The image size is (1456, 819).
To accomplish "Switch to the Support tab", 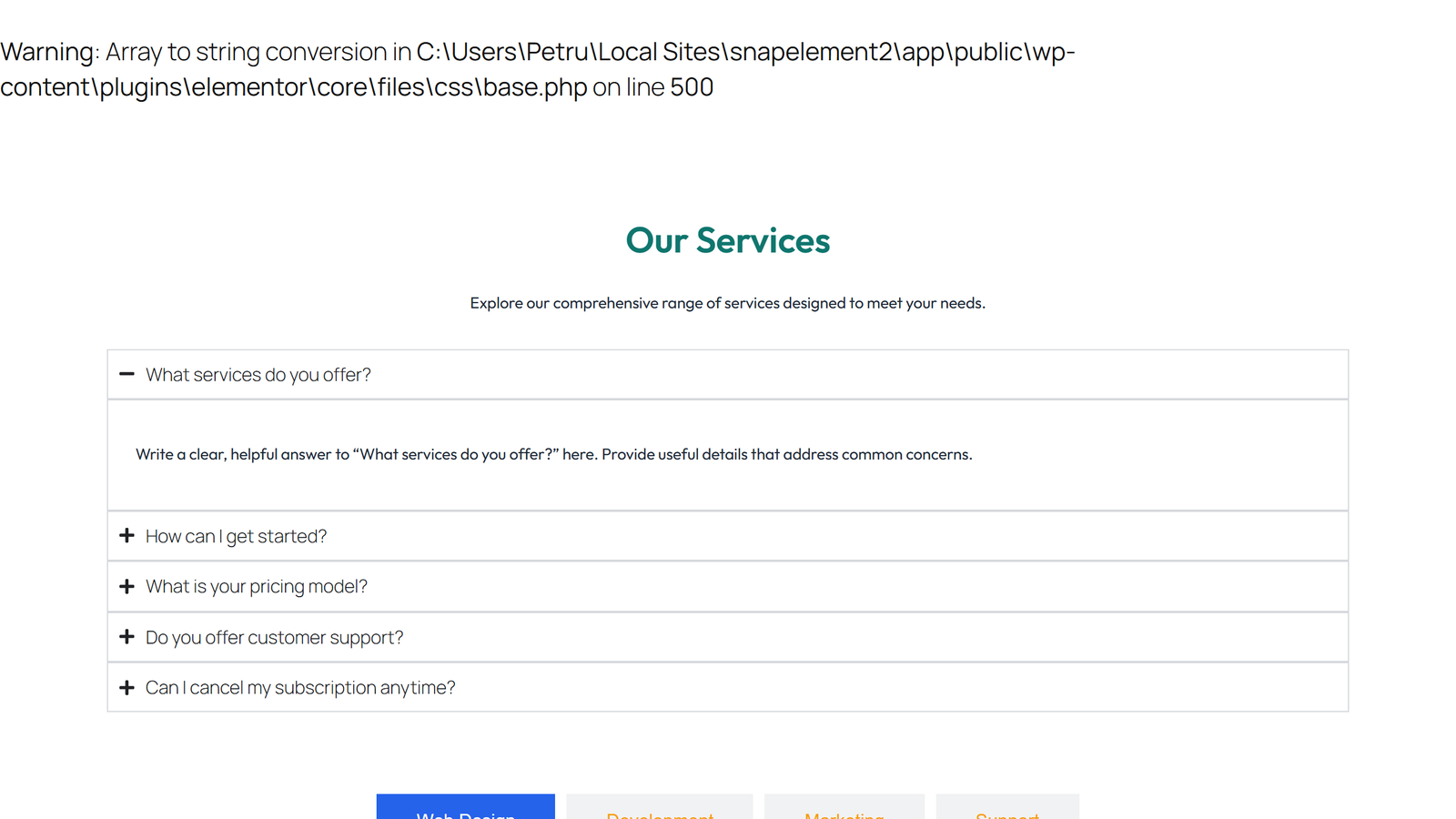I will click(1007, 809).
